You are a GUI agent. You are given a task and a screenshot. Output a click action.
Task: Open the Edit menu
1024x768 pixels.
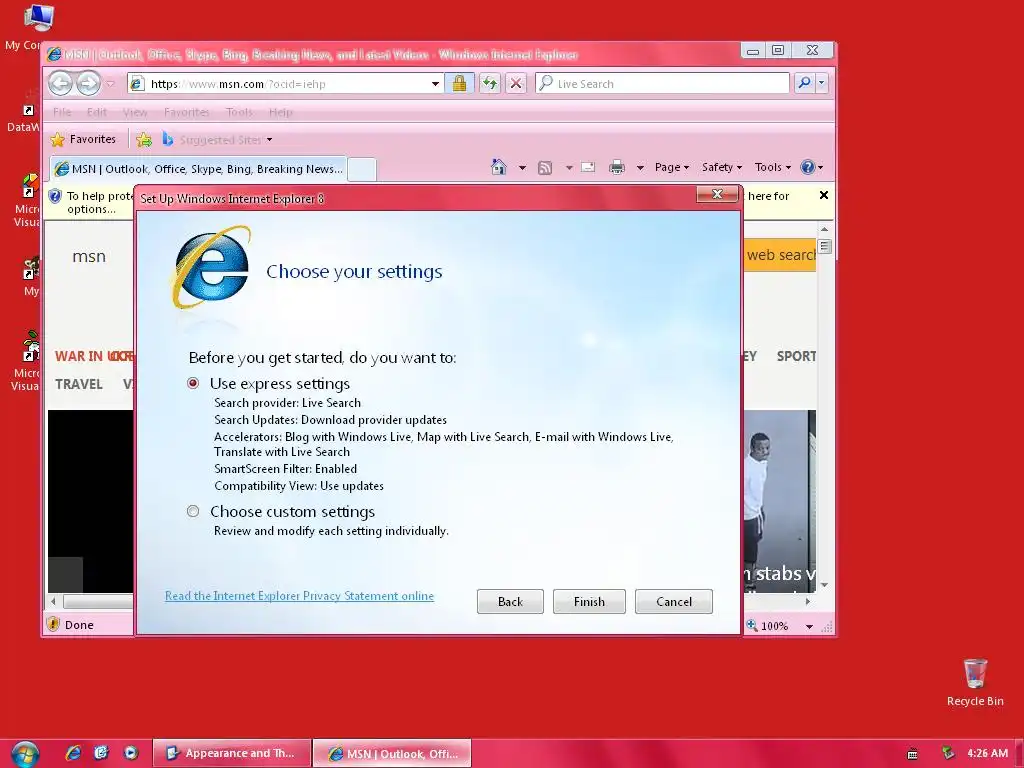point(97,112)
